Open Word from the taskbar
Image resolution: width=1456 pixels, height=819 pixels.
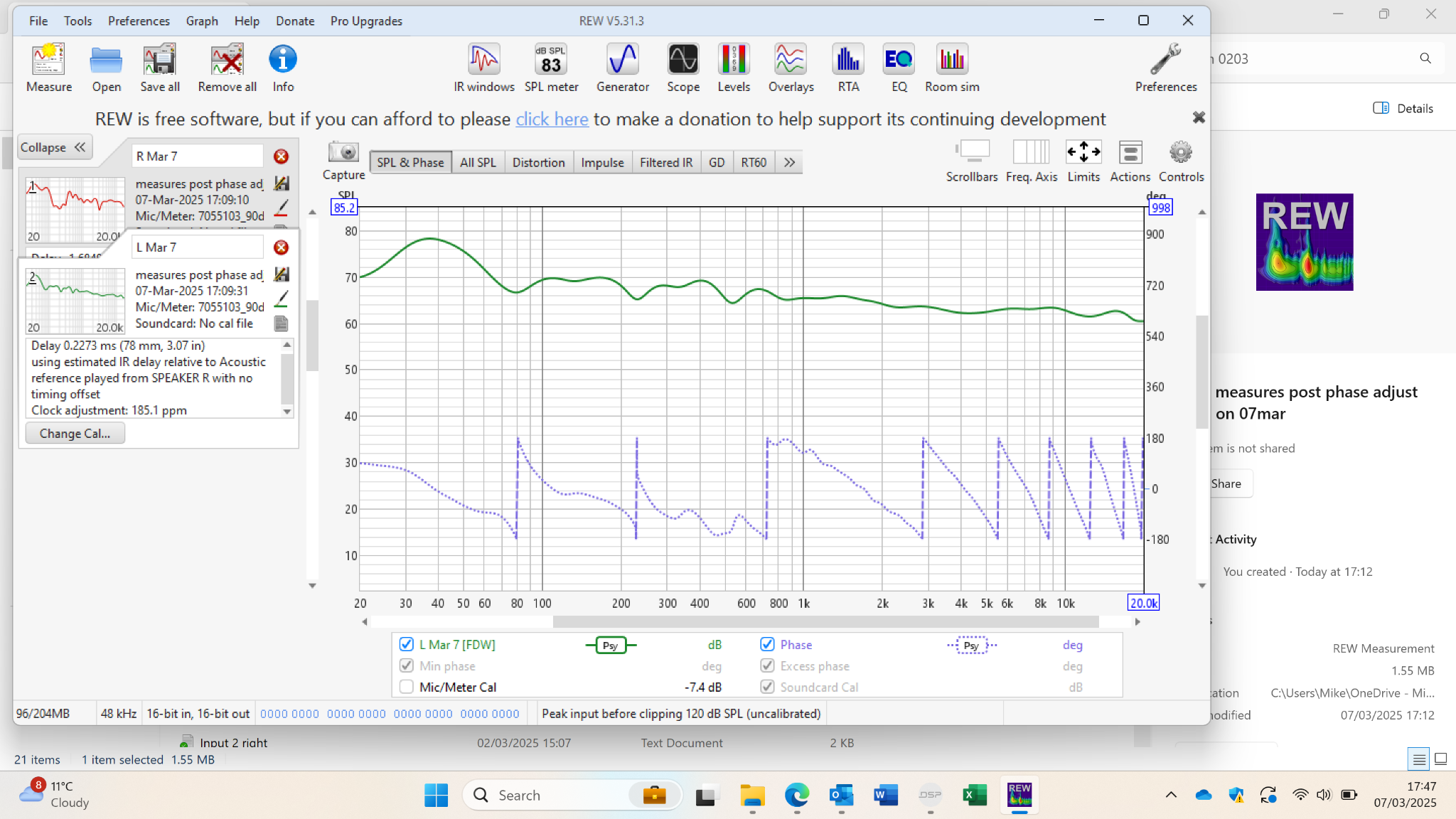click(886, 795)
